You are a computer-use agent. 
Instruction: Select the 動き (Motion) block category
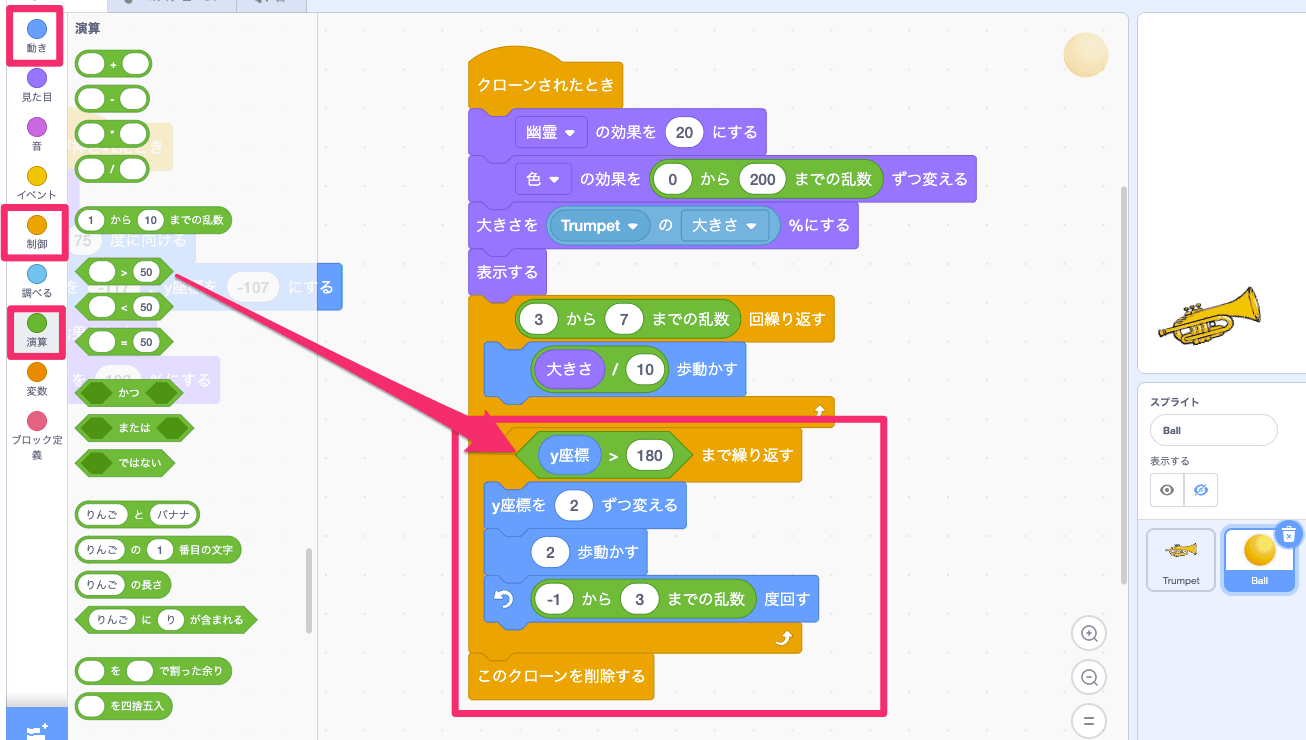click(x=35, y=35)
